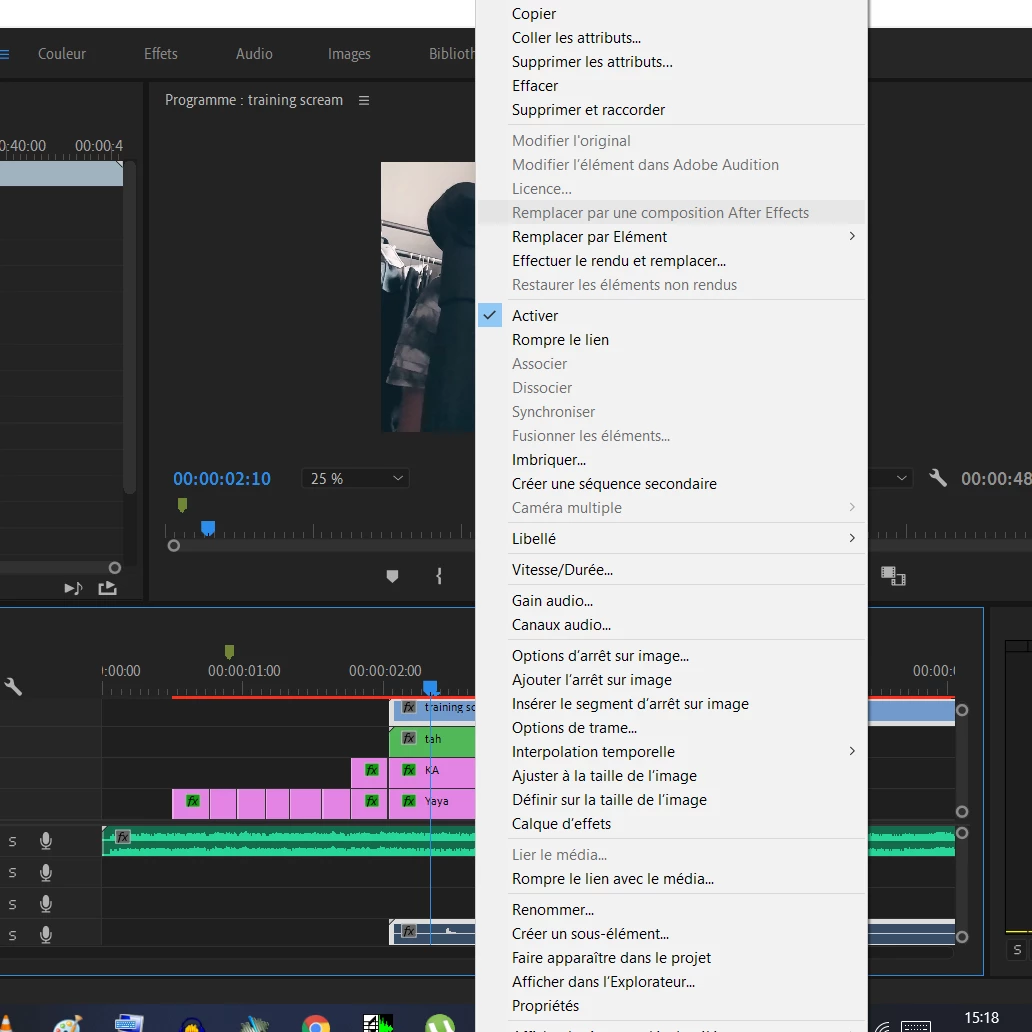Choose Coller les attributs… in the menu
Screen dimensions: 1032x1032
click(576, 38)
